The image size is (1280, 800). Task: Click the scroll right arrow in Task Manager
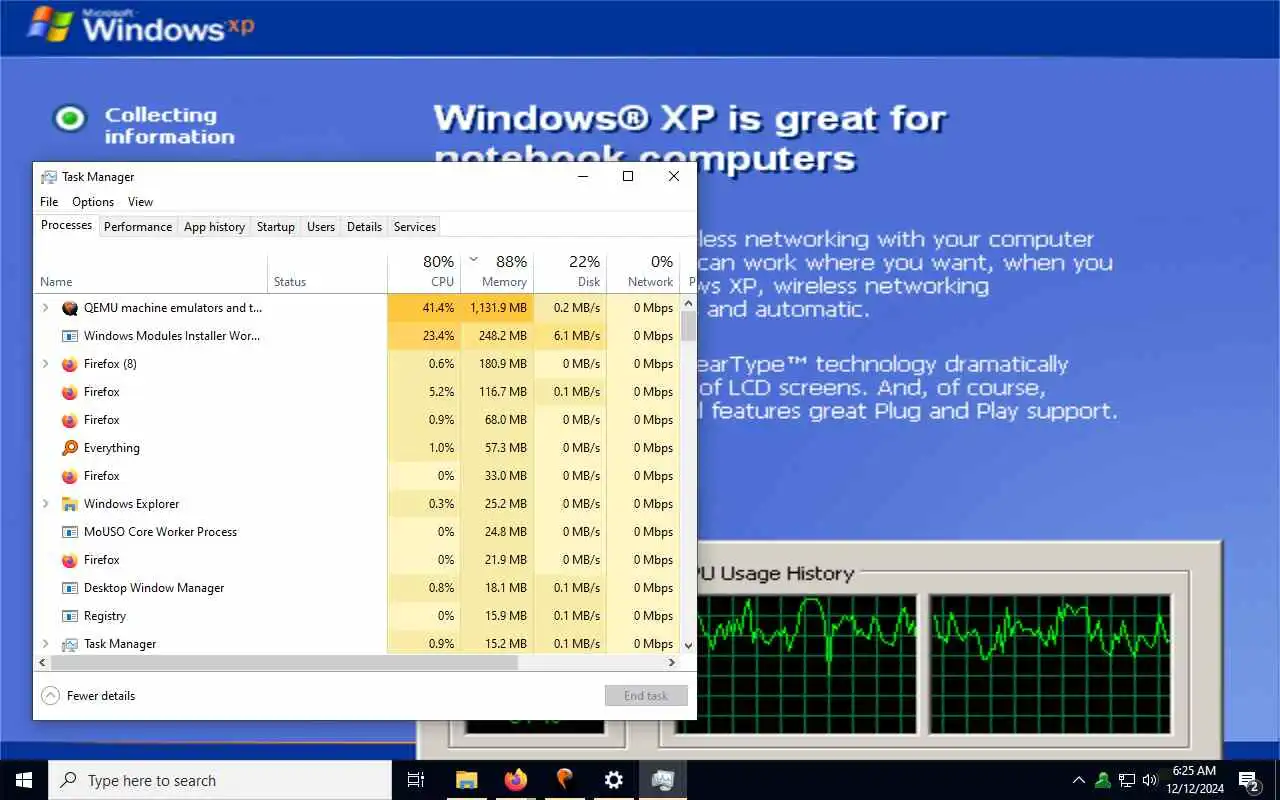point(672,663)
